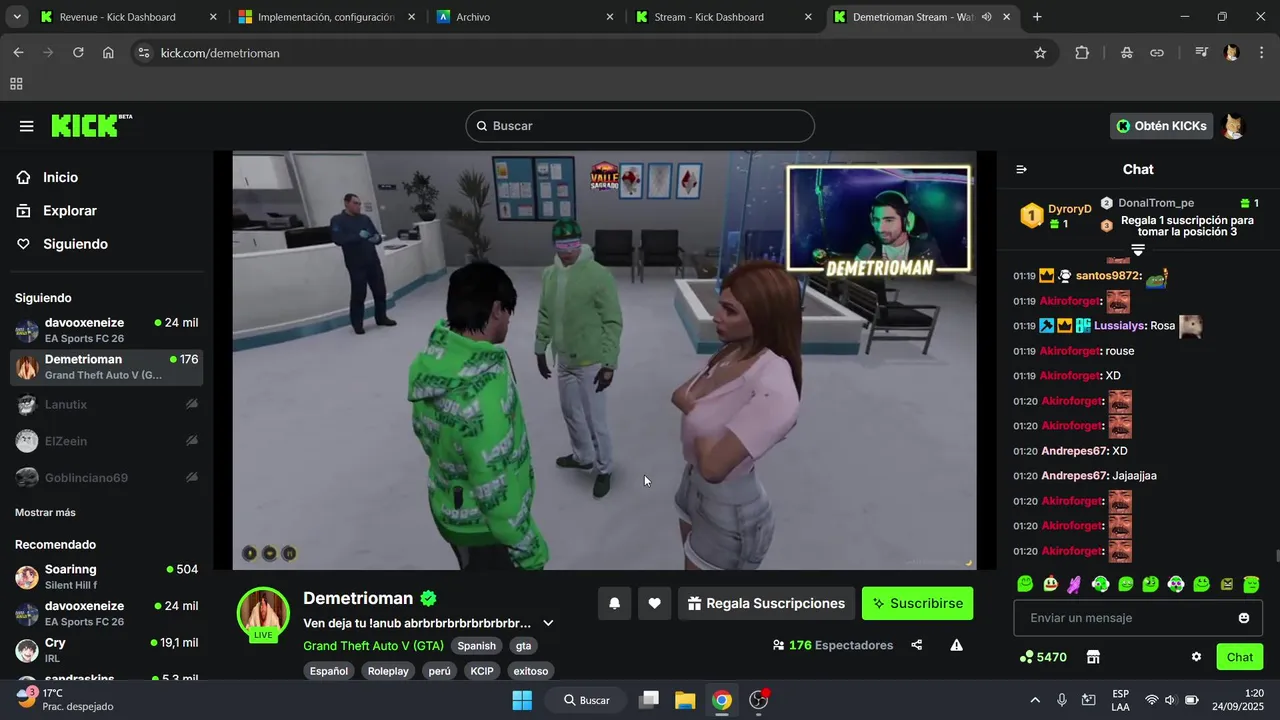Click Regala Suscripciones button
The width and height of the screenshot is (1280, 720).
tap(766, 603)
